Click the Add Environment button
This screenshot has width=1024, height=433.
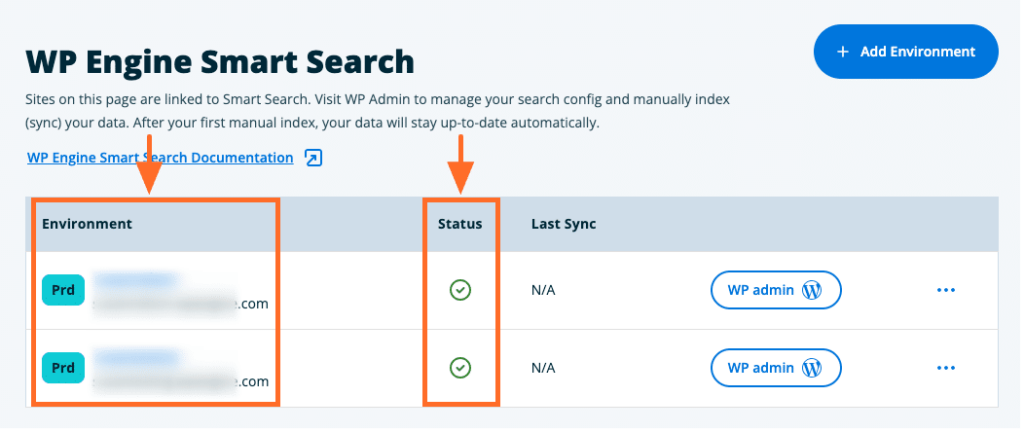[905, 51]
